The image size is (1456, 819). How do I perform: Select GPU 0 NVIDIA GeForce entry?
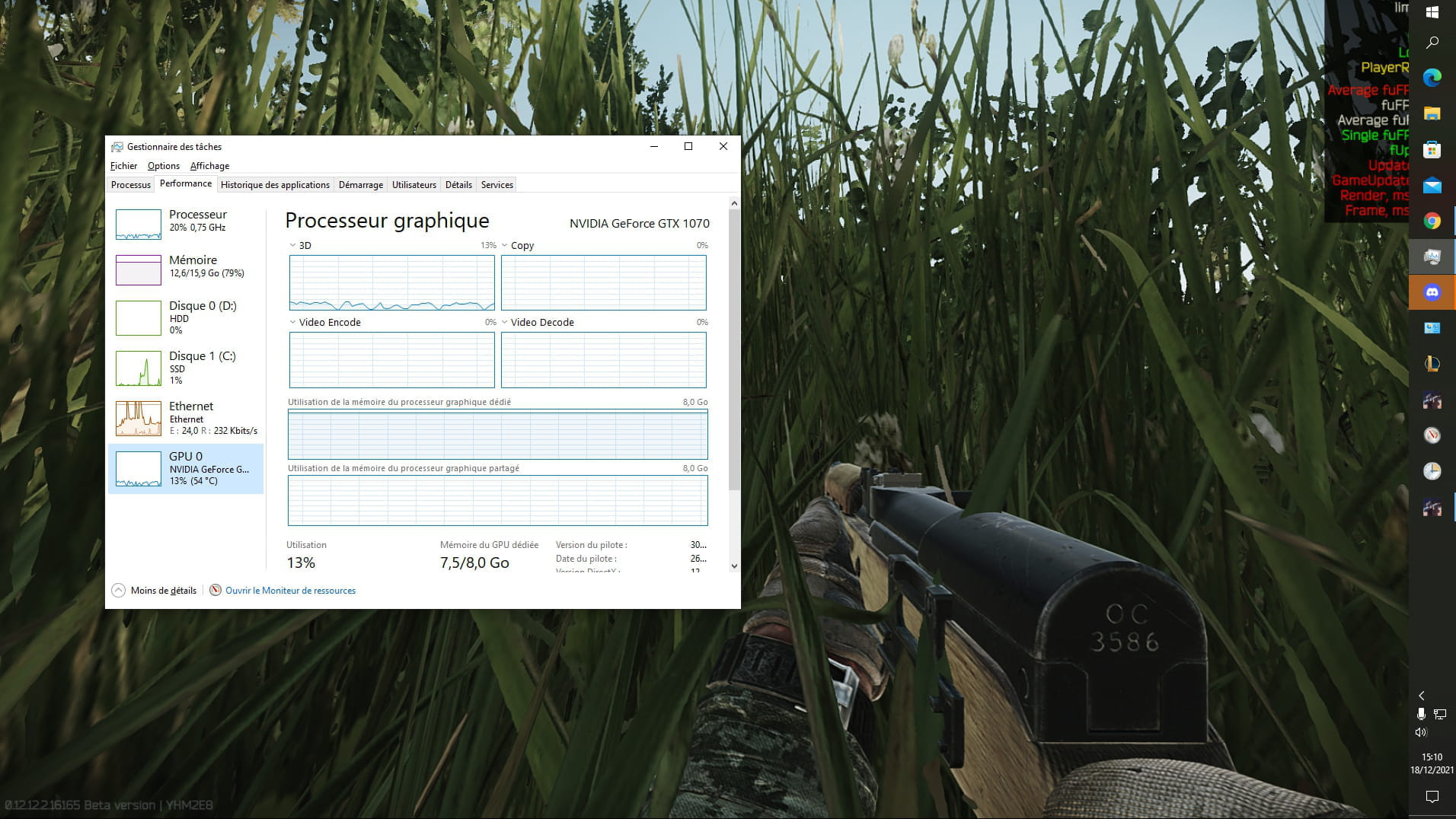click(186, 468)
